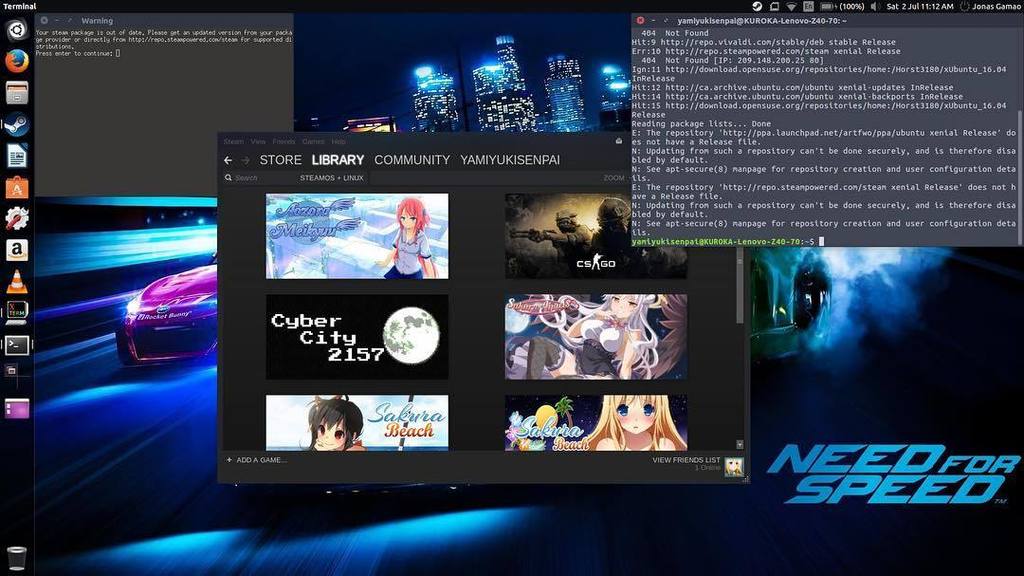
Task: Select the Sakura Beach game tile
Action: tap(357, 423)
